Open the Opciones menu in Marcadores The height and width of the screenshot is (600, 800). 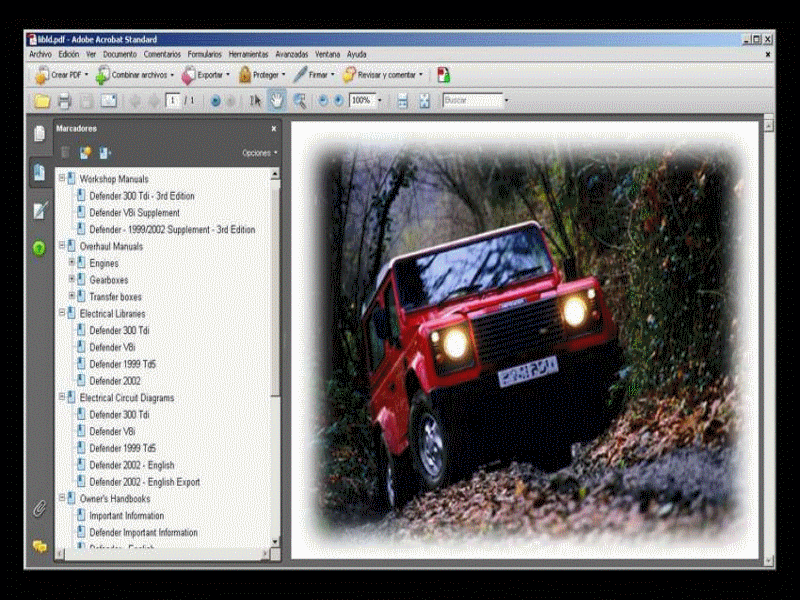(260, 153)
